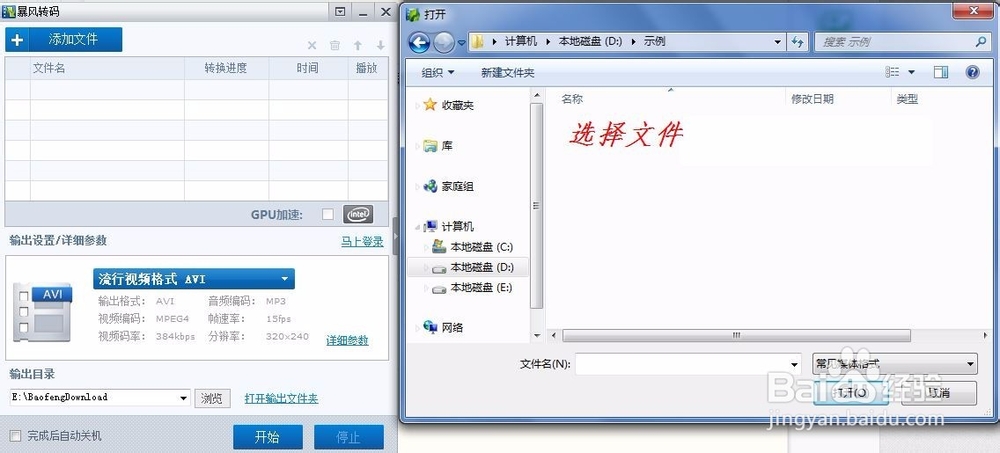Select 本地磁盘 (D:) in navigation tree

point(482,267)
